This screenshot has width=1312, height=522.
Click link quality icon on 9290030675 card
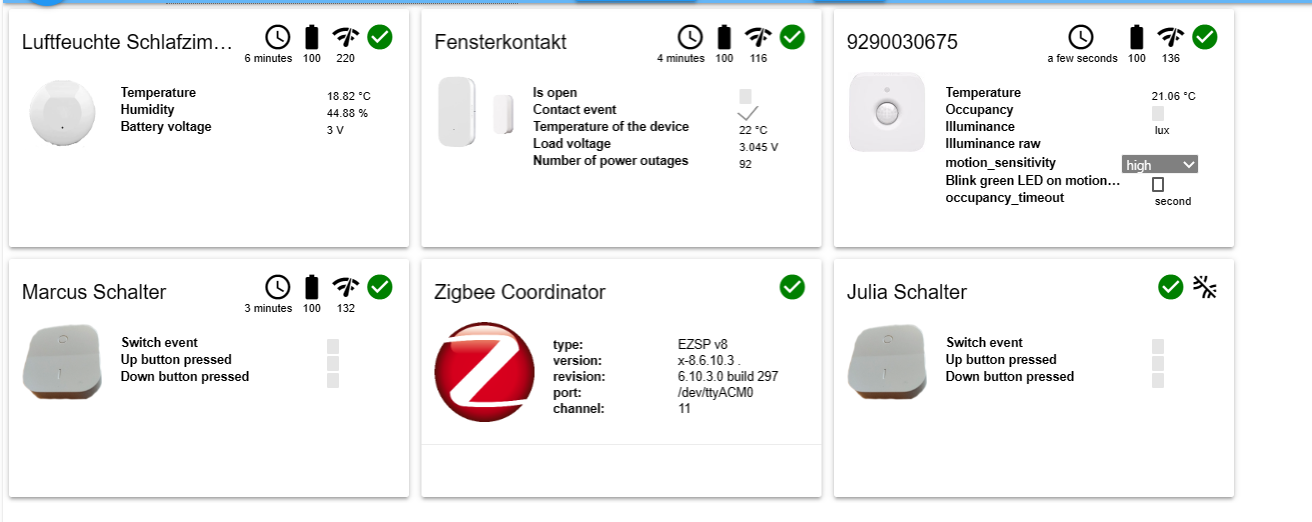pos(1170,38)
